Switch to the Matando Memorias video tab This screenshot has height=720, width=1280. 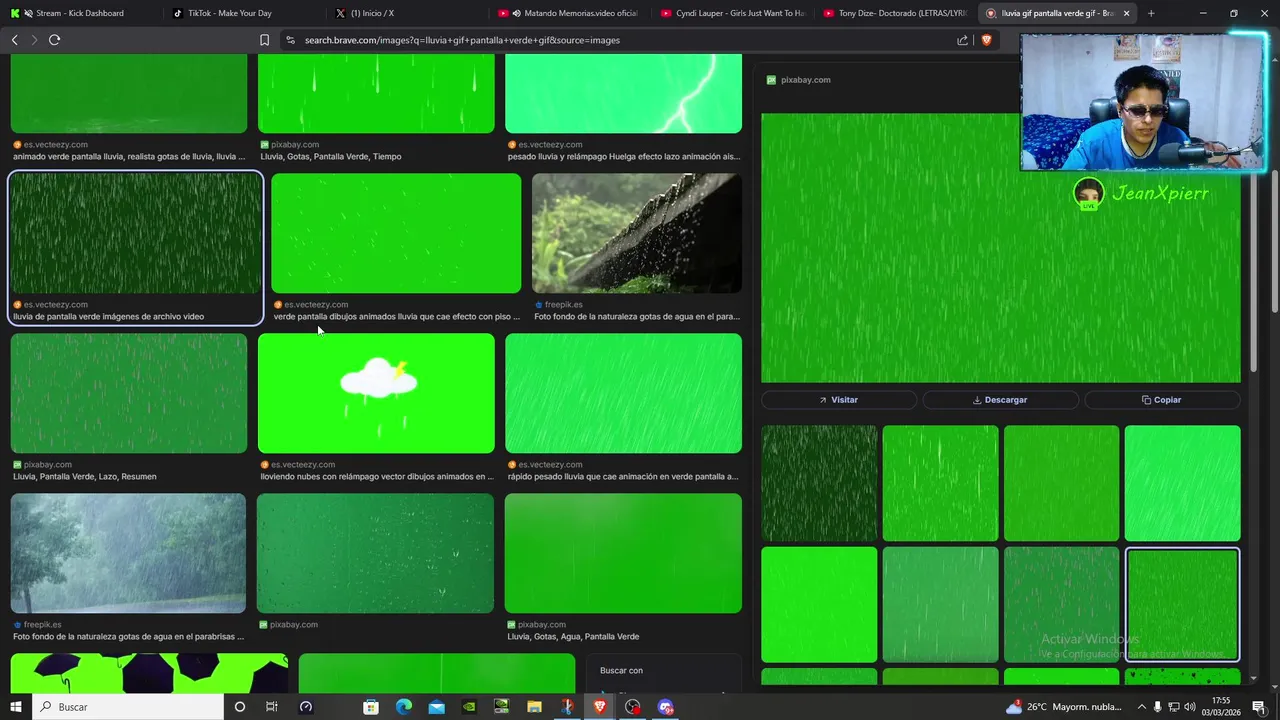(568, 13)
